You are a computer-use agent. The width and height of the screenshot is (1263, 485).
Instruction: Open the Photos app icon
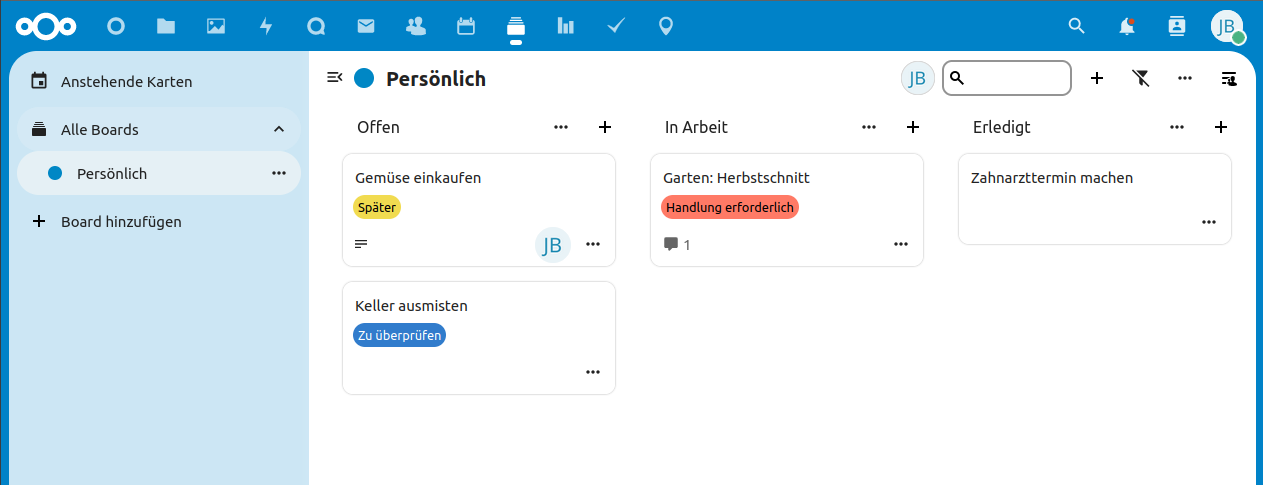pyautogui.click(x=216, y=26)
